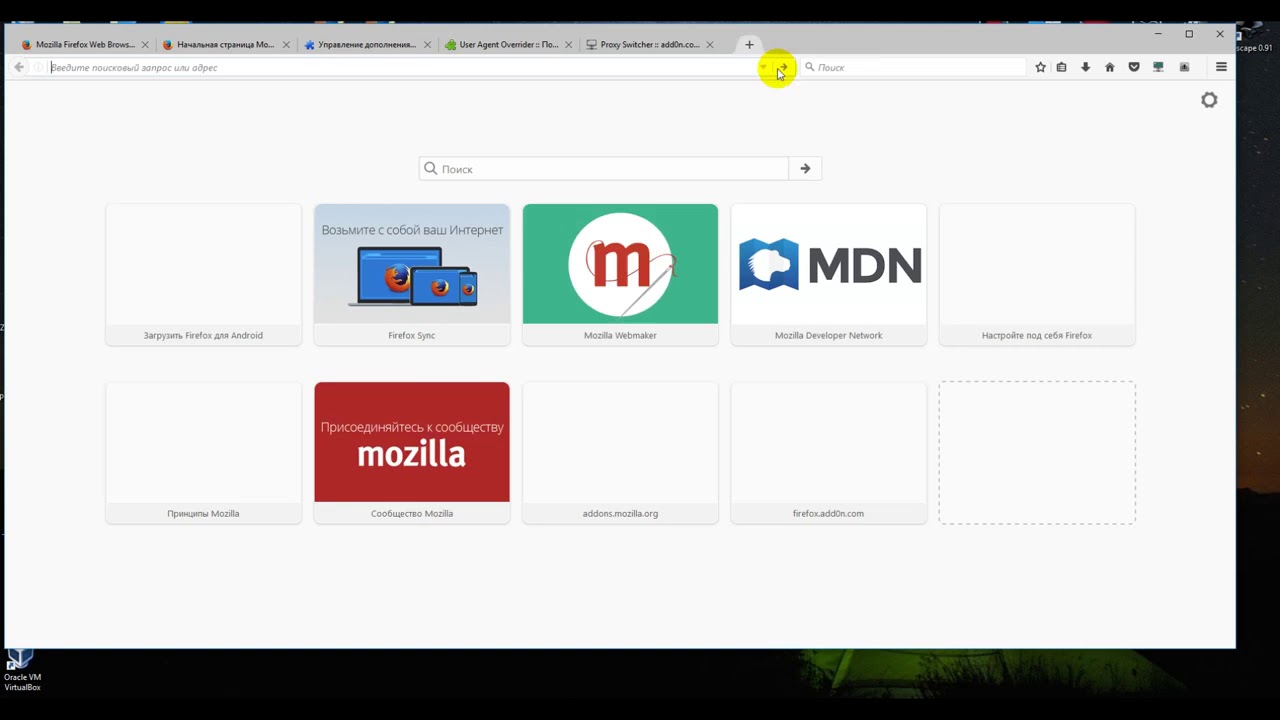Click the Proxy Switcher monitor icon

[x=1158, y=67]
